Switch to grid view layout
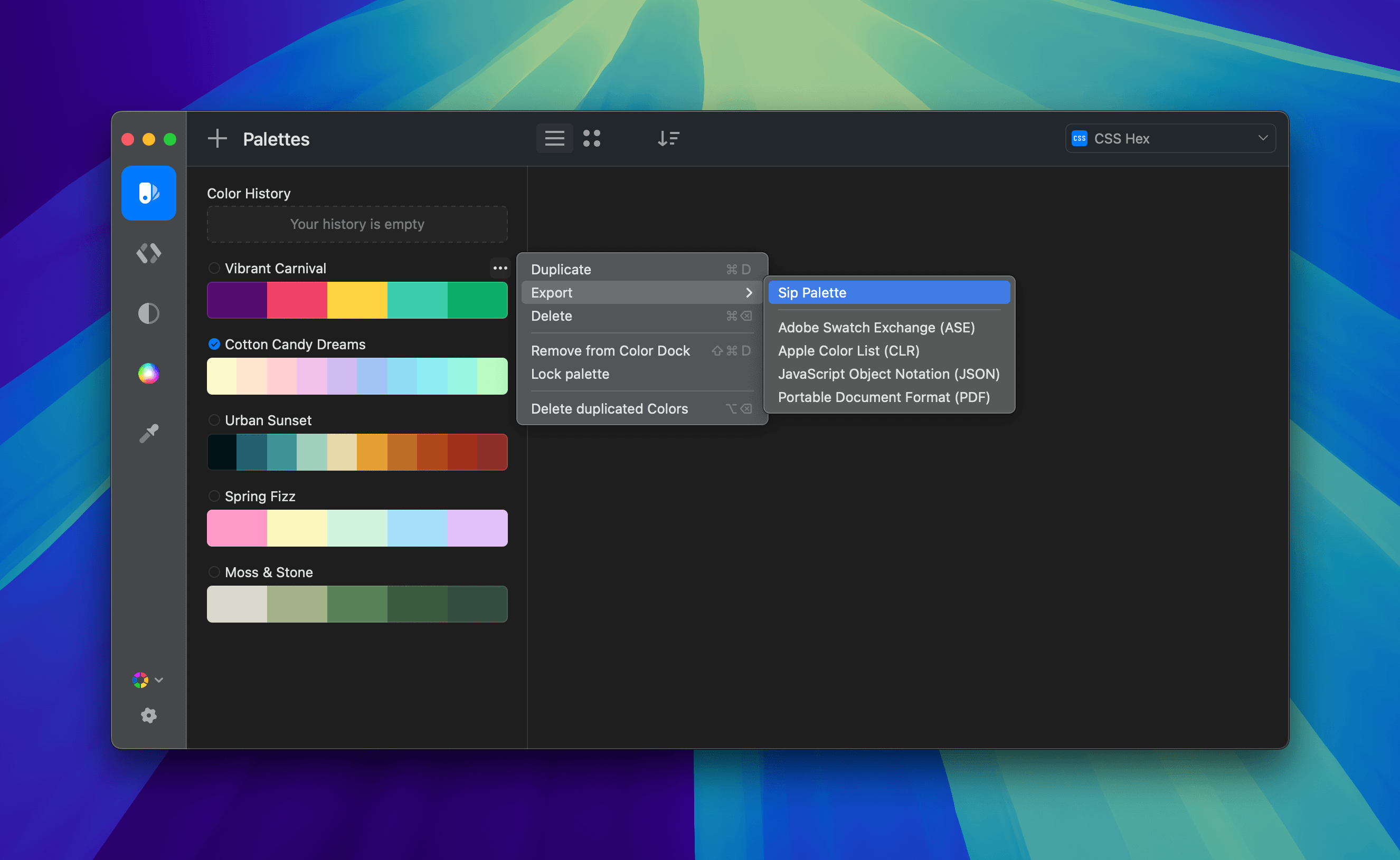 (592, 138)
